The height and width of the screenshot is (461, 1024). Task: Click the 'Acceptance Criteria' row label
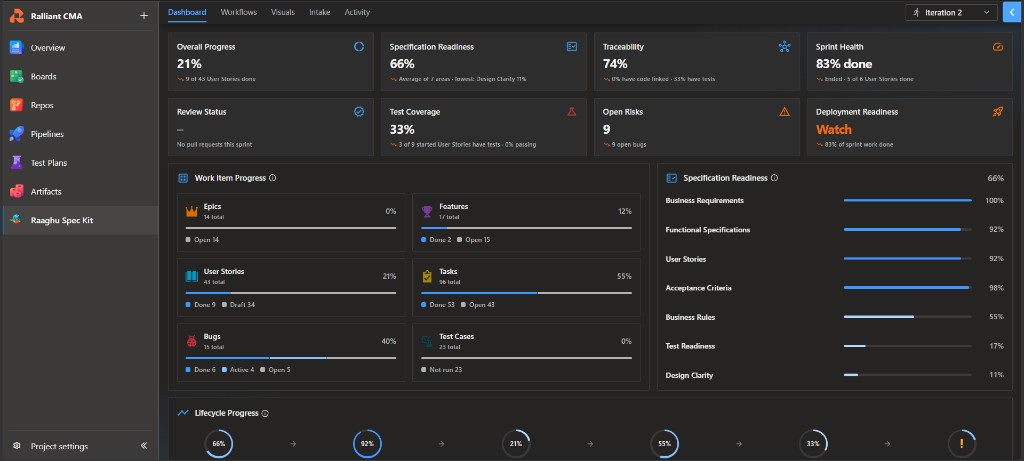[x=698, y=288]
